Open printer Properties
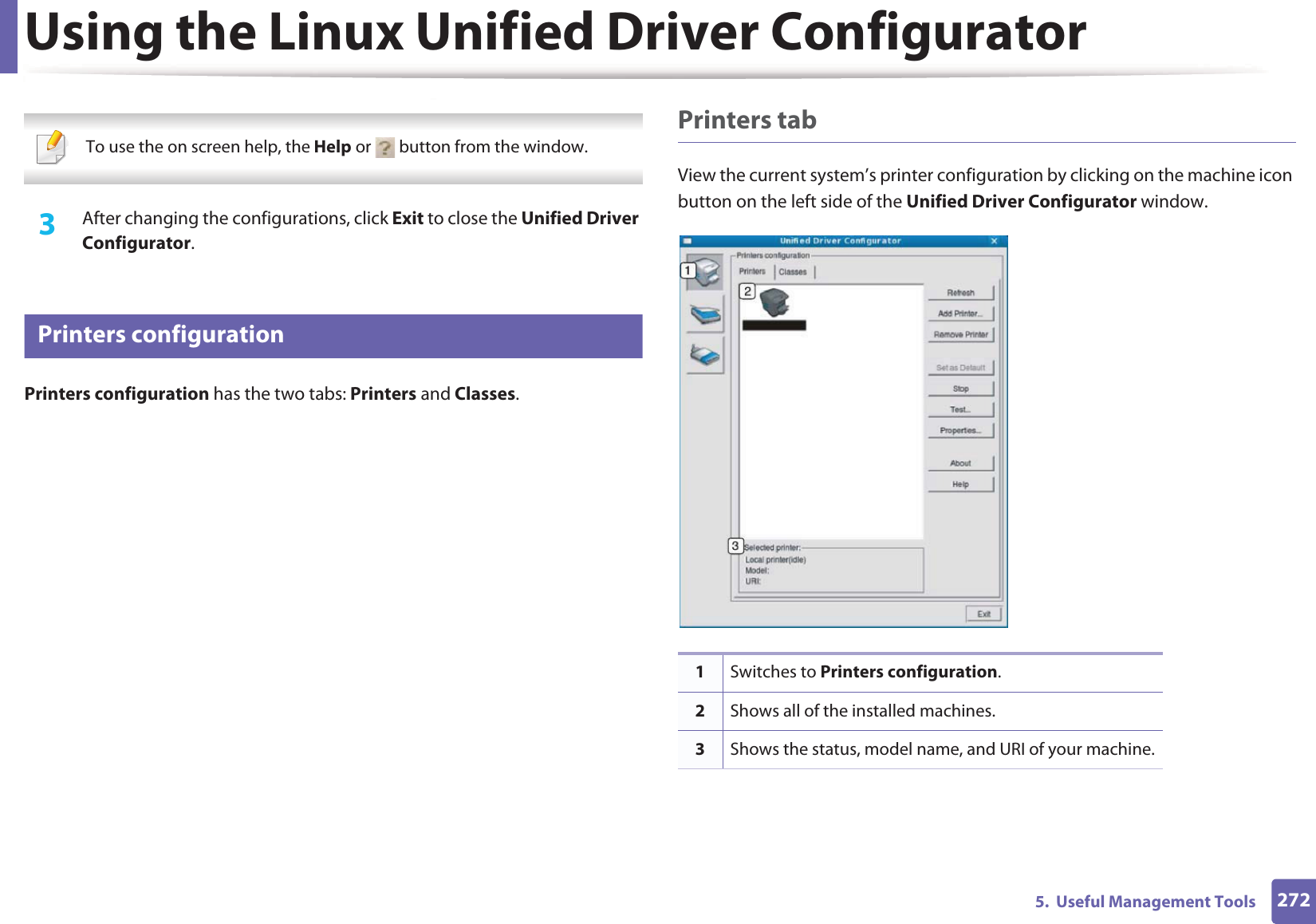 (x=959, y=429)
